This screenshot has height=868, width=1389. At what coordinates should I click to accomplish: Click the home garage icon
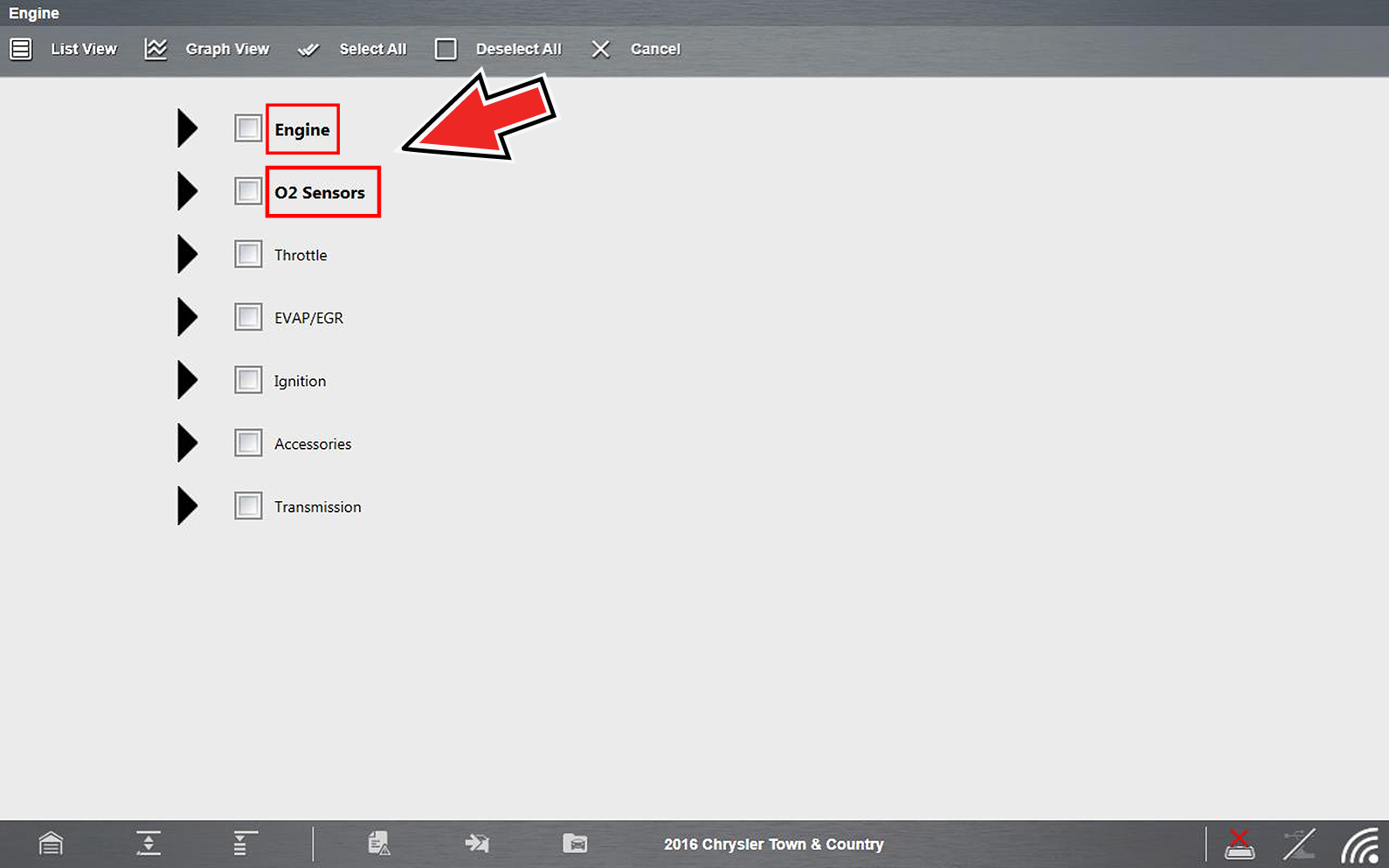click(51, 844)
